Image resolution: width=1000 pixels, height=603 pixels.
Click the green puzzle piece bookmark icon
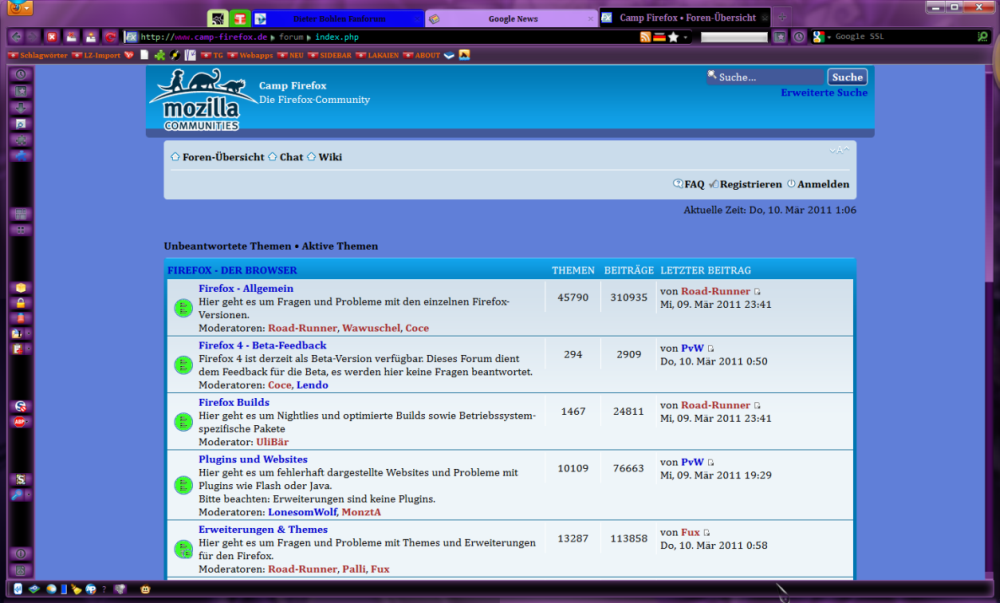click(159, 55)
